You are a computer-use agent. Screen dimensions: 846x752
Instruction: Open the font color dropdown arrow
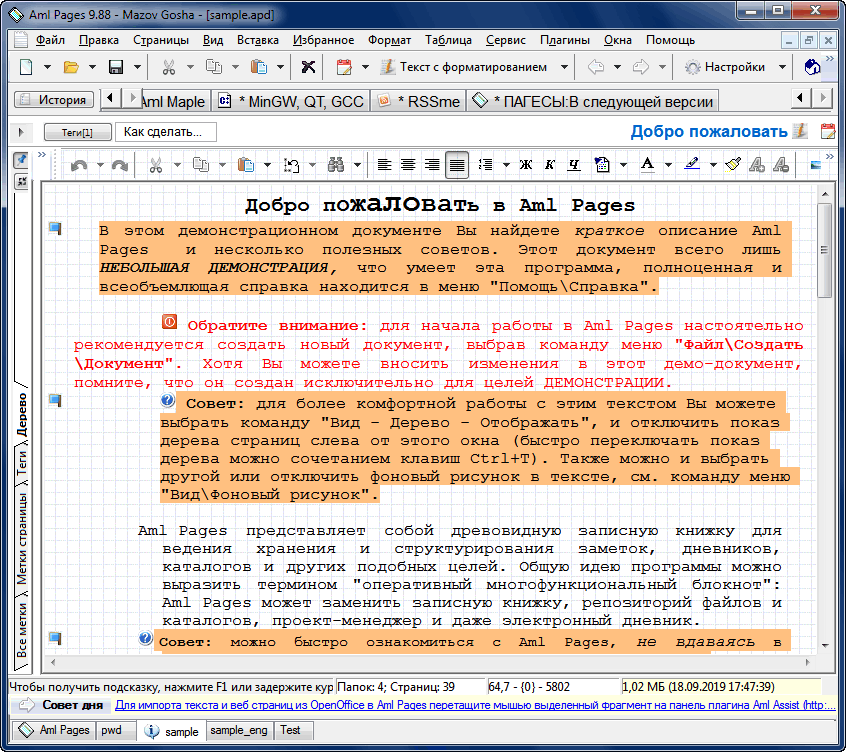point(668,165)
